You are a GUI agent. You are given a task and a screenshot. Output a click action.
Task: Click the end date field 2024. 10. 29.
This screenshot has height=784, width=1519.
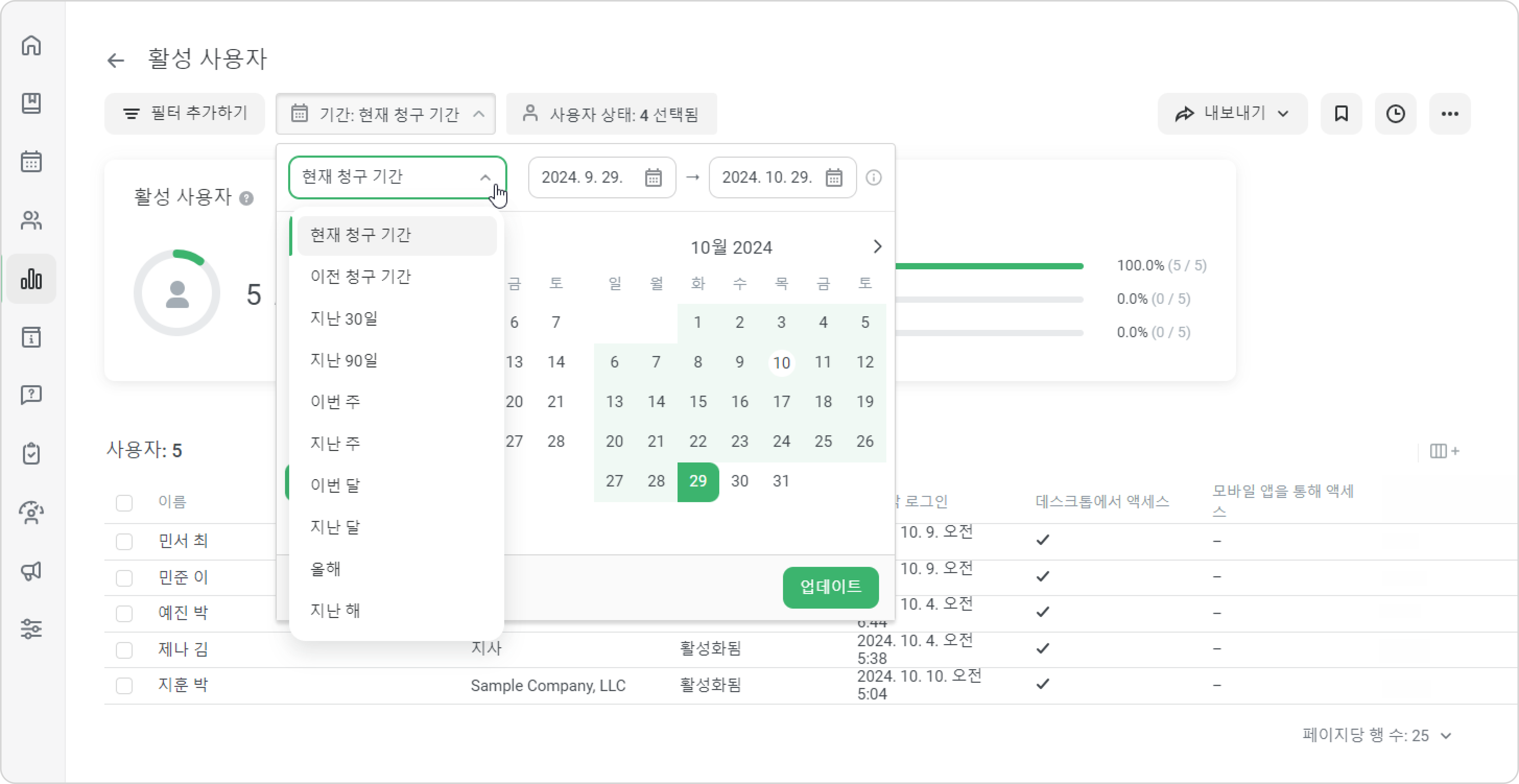(782, 177)
